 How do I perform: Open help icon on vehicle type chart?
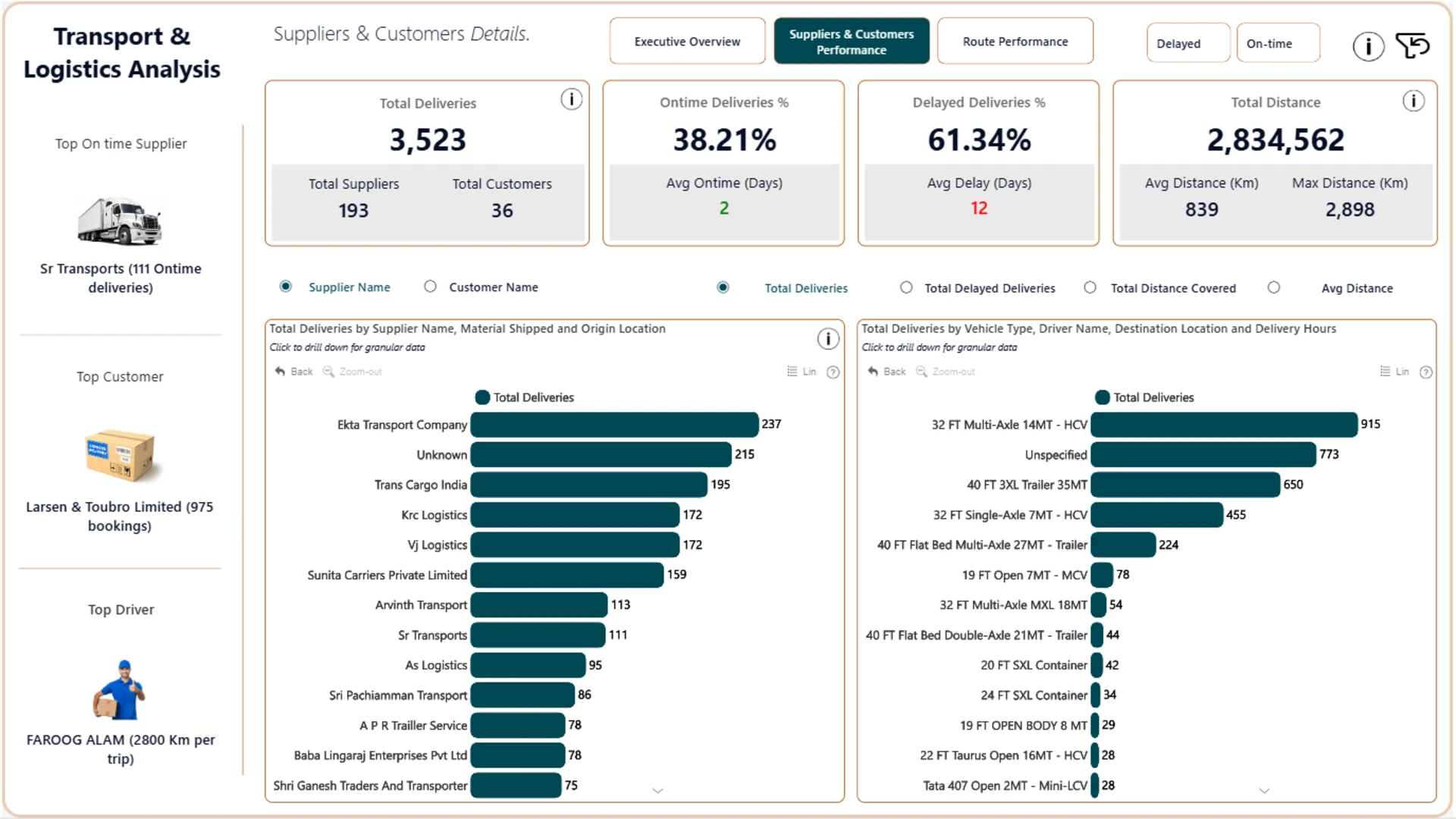point(1426,372)
